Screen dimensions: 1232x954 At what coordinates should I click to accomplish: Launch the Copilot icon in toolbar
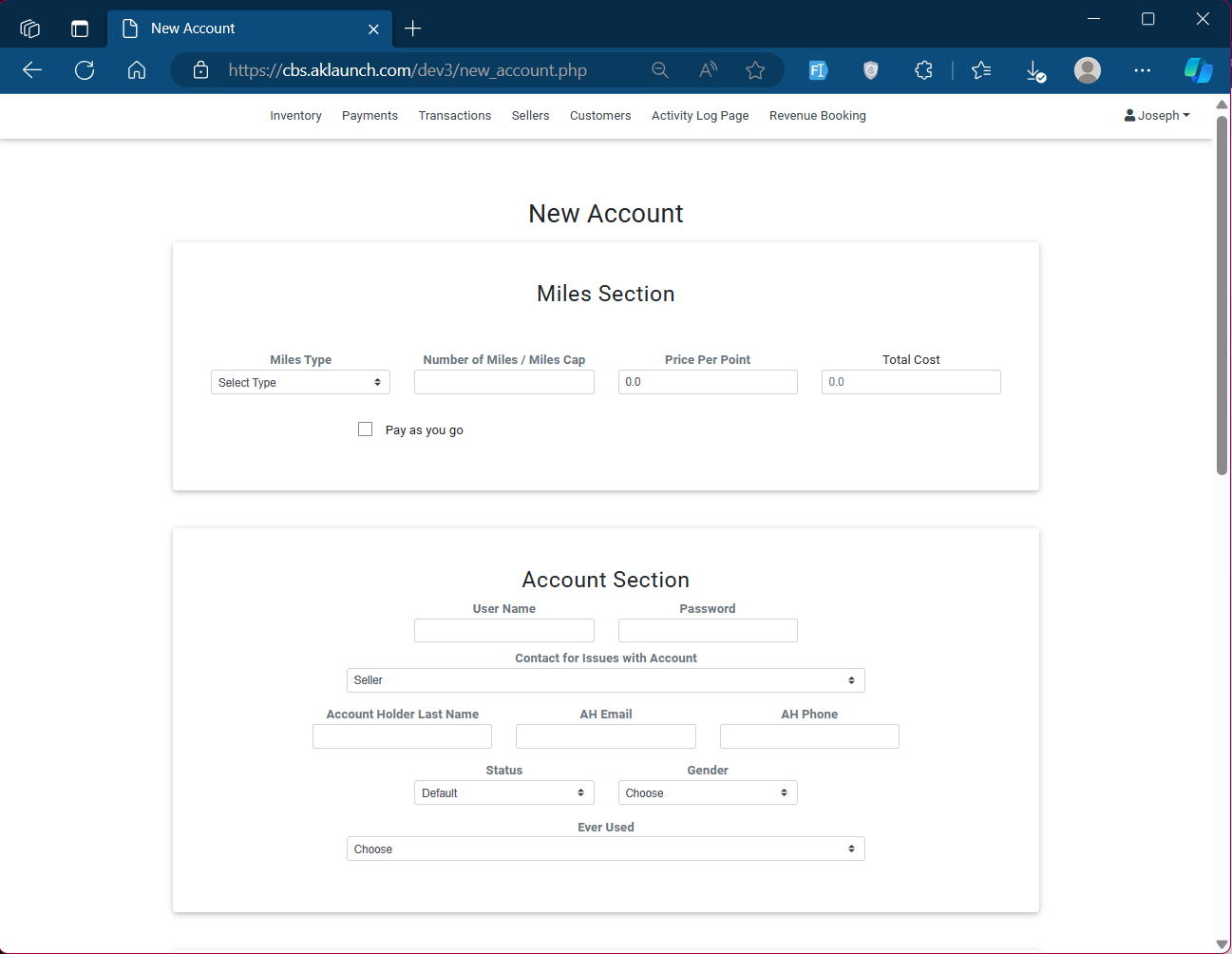tap(1198, 70)
